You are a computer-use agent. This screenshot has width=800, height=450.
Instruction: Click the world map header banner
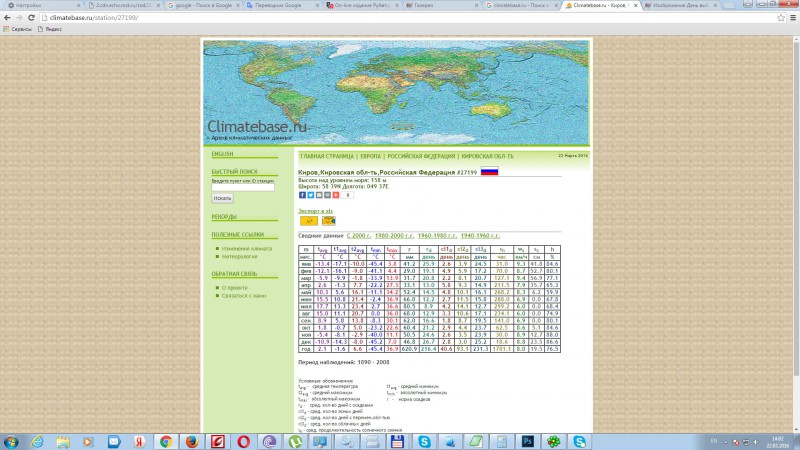click(396, 92)
